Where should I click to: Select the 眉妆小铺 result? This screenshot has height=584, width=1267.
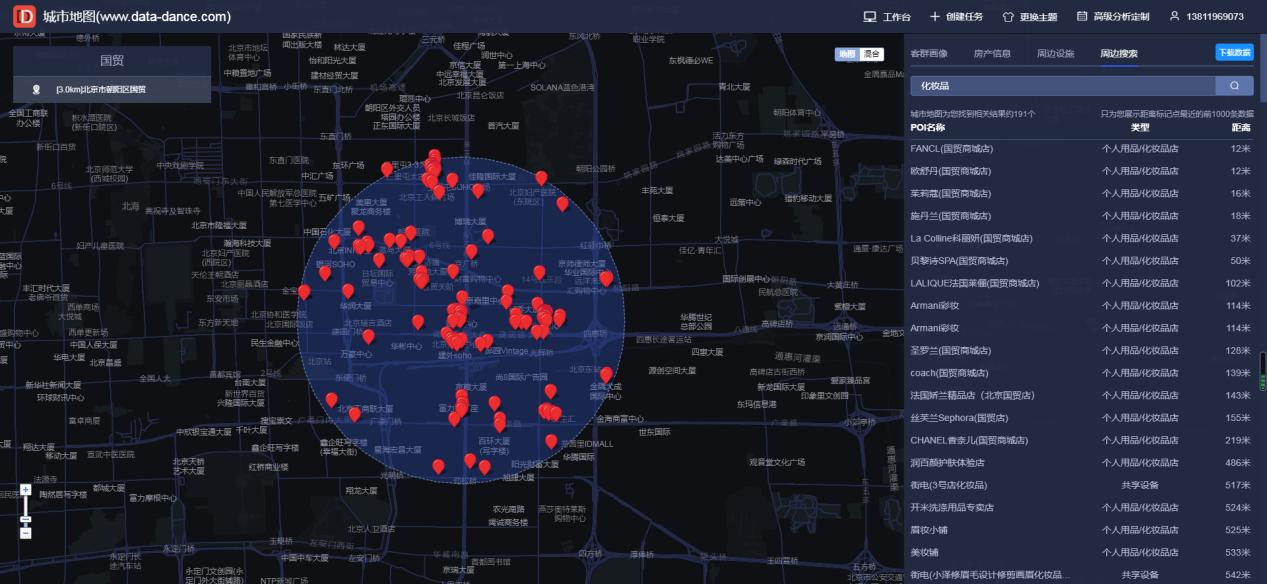click(1081, 530)
